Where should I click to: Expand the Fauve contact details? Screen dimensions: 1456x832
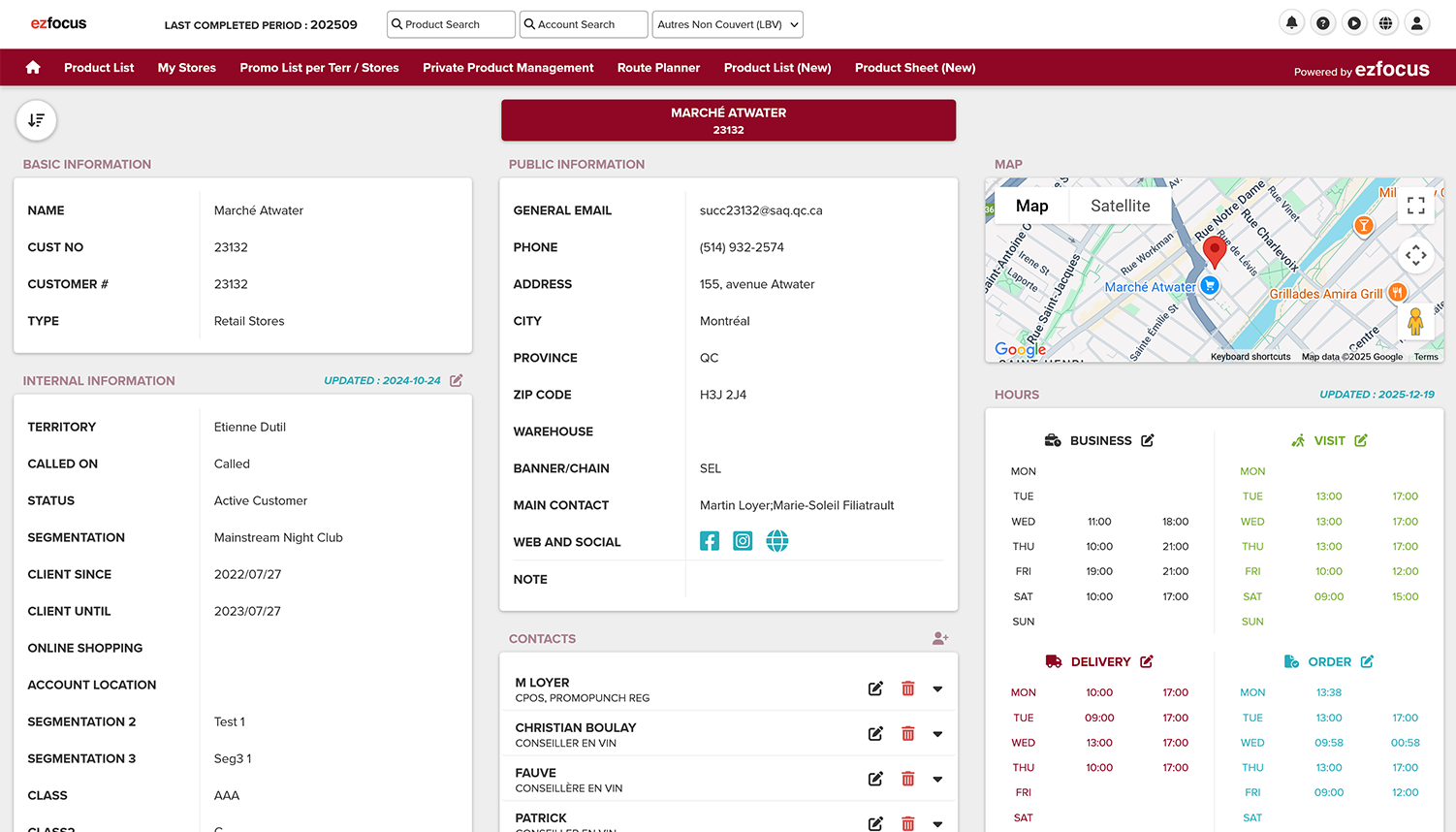pyautogui.click(x=937, y=780)
